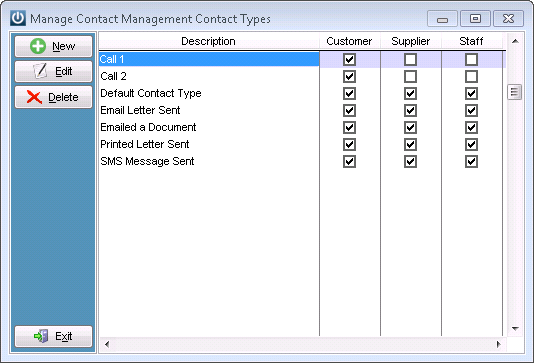This screenshot has height=363, width=534.
Task: Check Staff for Call 1
Action: pos(471,60)
